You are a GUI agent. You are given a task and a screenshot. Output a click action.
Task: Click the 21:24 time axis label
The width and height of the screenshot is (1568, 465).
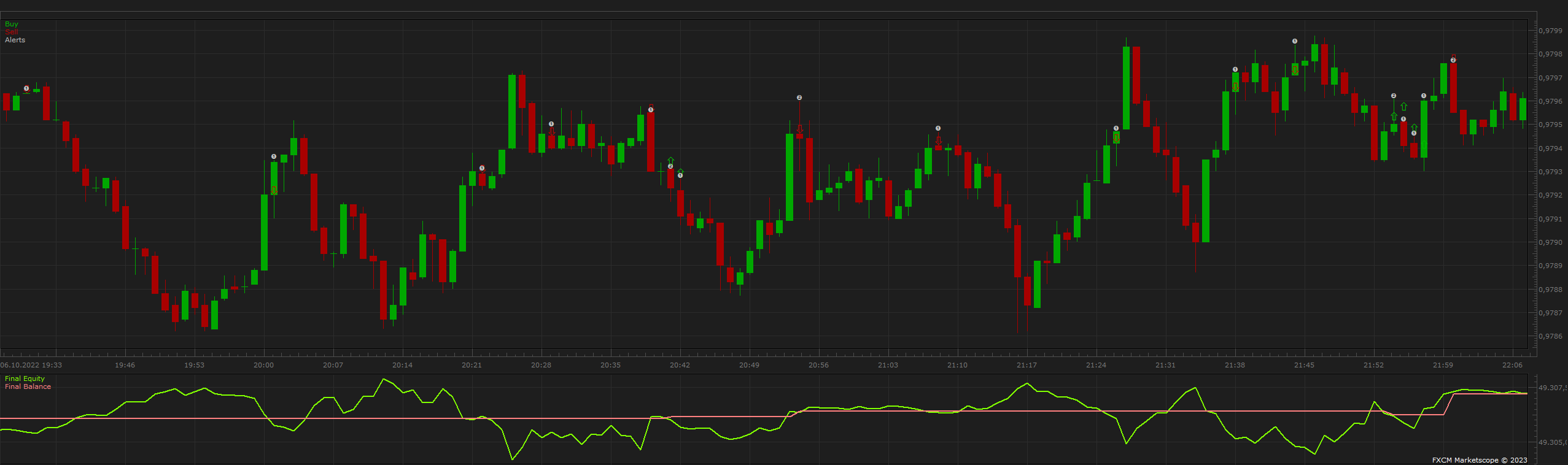click(1096, 365)
